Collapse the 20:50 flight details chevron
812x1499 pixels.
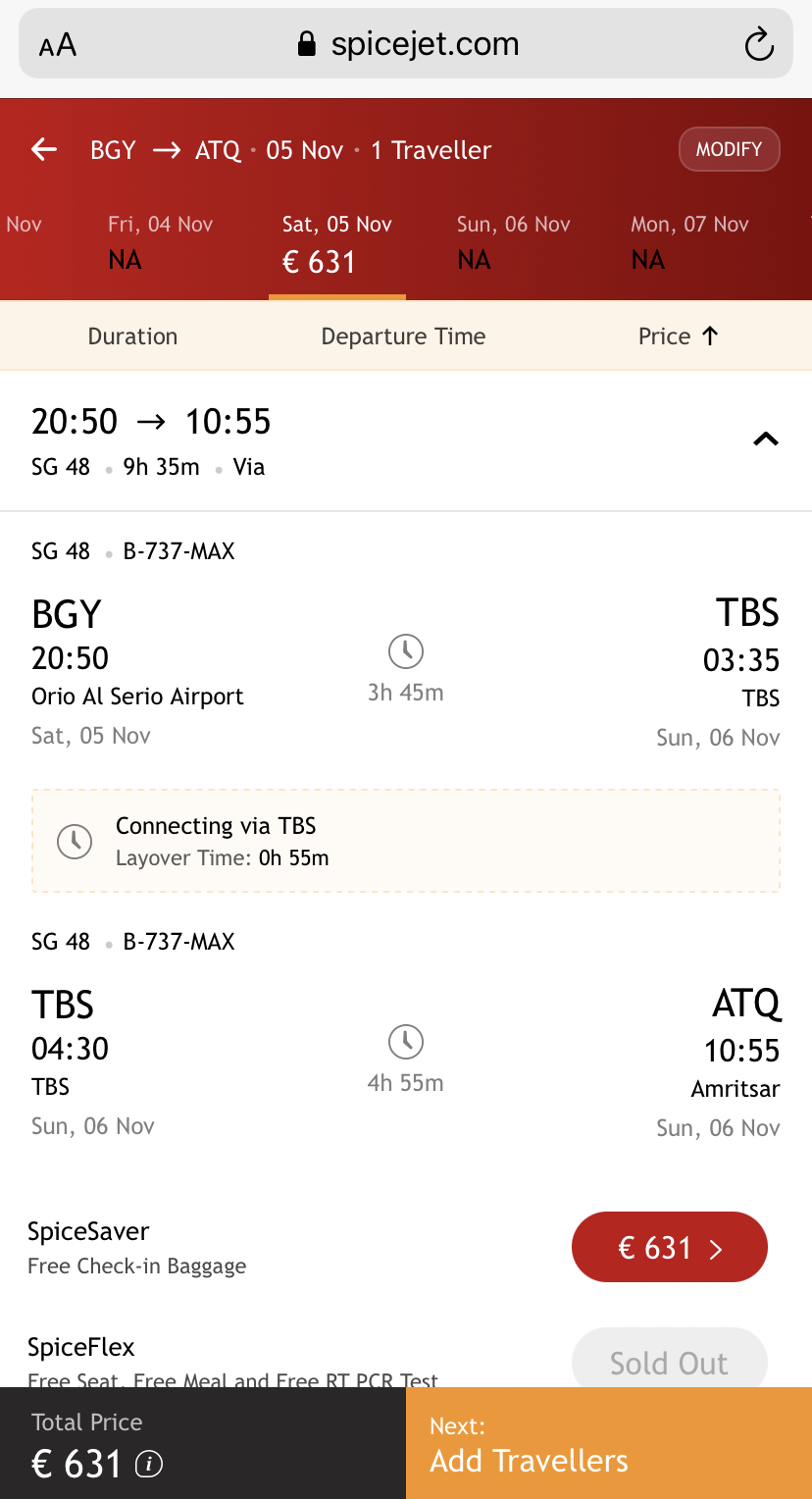click(765, 439)
